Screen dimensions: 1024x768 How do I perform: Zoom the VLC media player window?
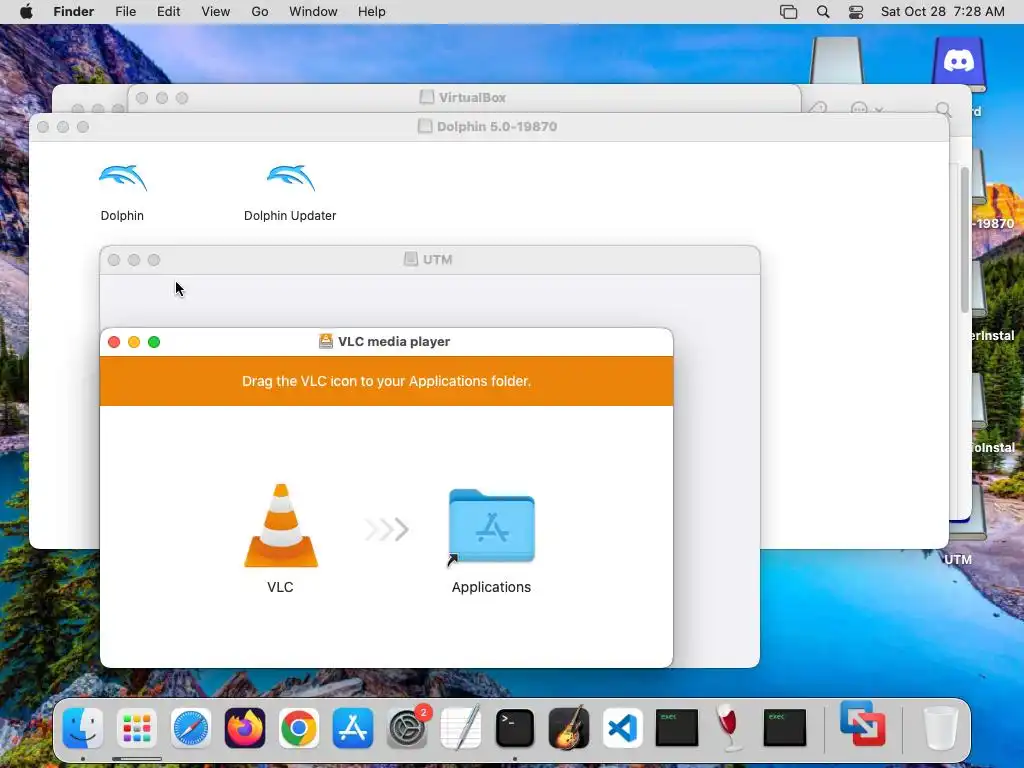[x=154, y=342]
